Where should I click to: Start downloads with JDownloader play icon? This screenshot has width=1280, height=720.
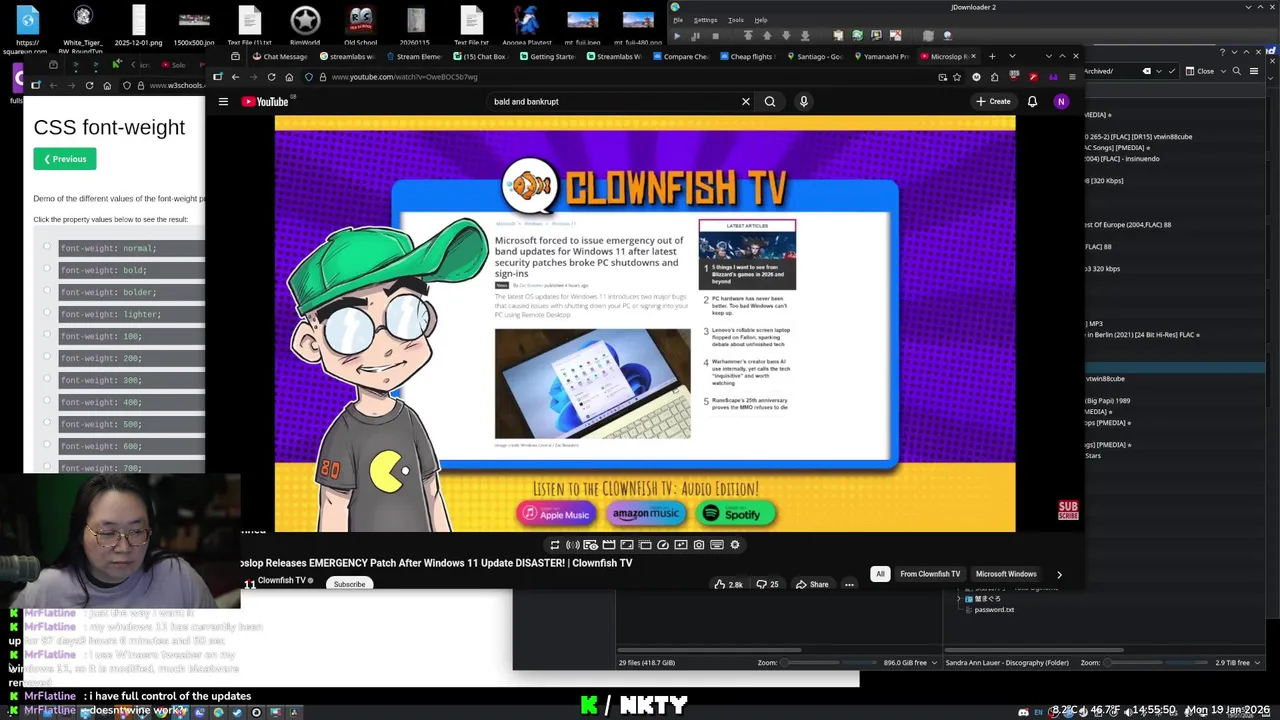point(677,36)
